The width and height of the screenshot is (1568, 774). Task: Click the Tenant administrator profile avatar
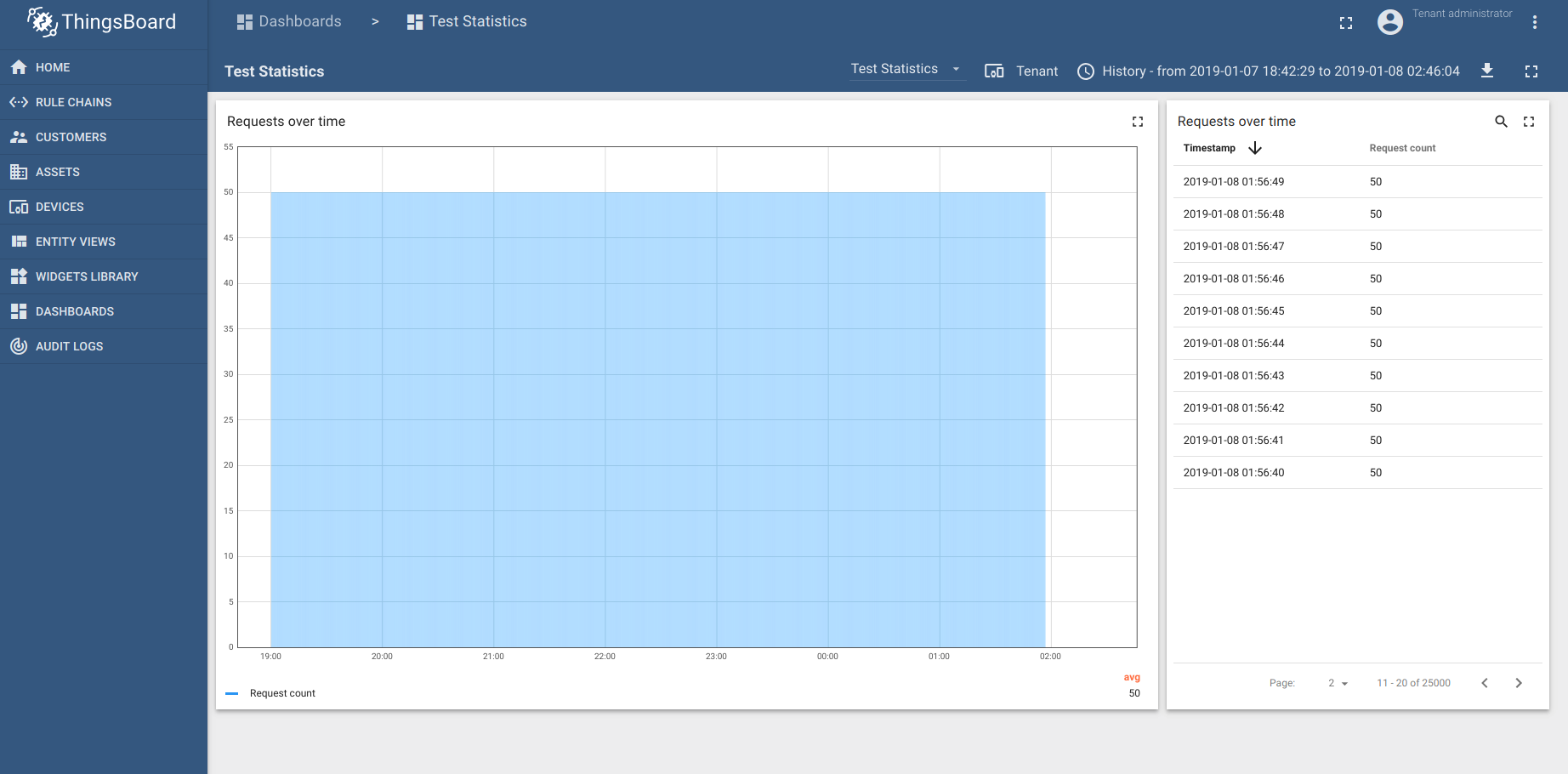pos(1390,22)
